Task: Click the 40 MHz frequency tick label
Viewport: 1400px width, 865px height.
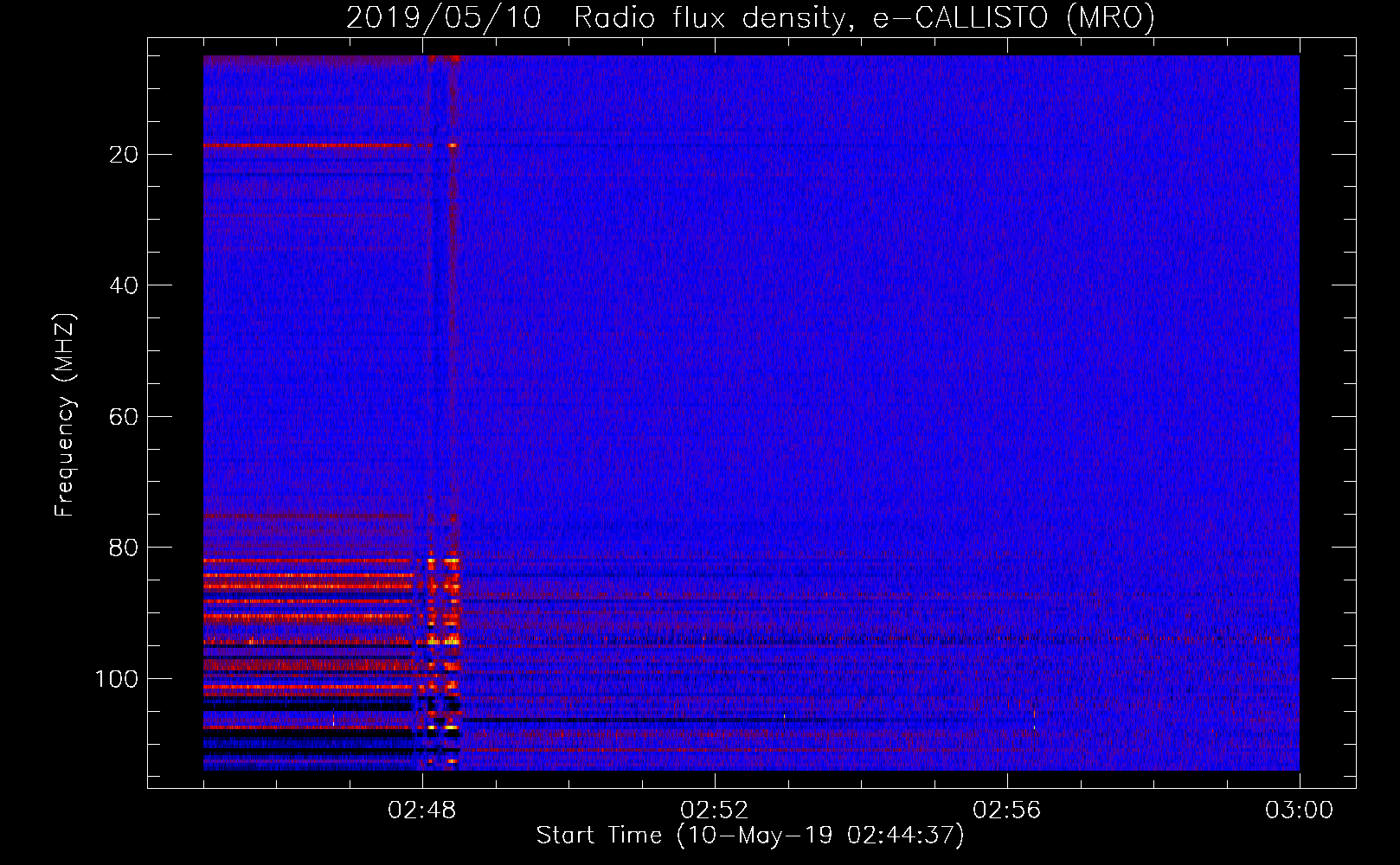Action: (125, 285)
